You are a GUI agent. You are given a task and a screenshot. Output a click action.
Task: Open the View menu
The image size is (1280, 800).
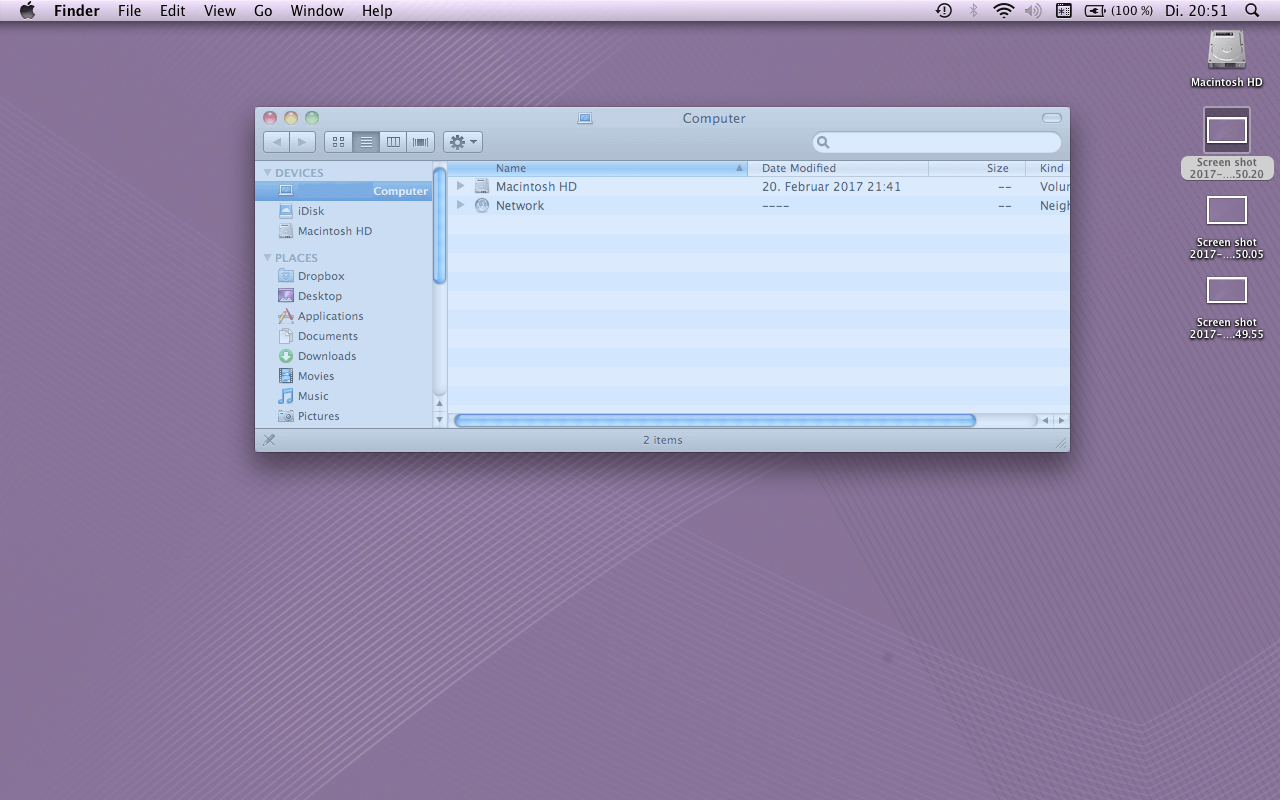(x=219, y=11)
